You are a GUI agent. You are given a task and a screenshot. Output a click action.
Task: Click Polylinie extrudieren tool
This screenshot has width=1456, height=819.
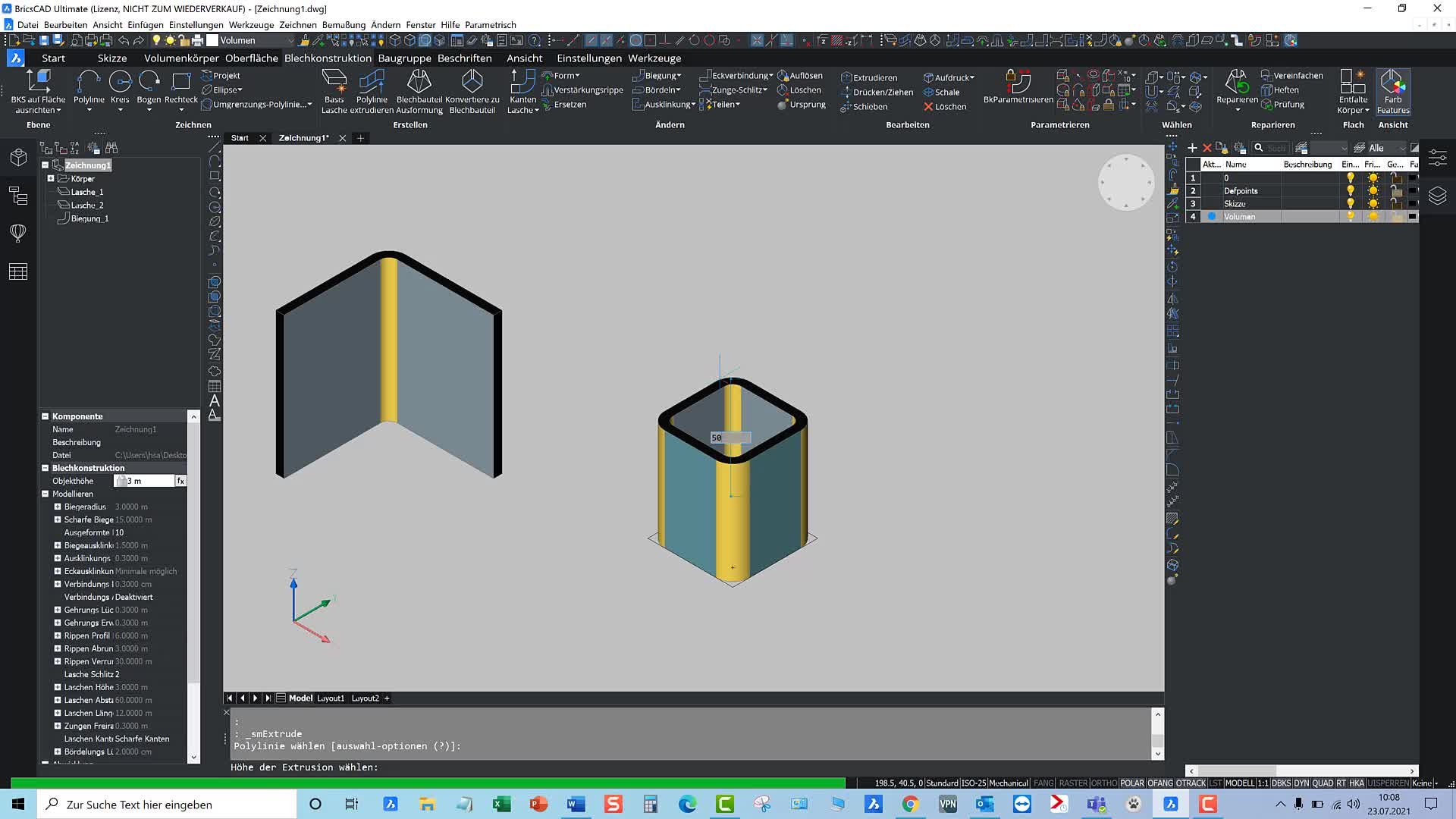coord(372,91)
